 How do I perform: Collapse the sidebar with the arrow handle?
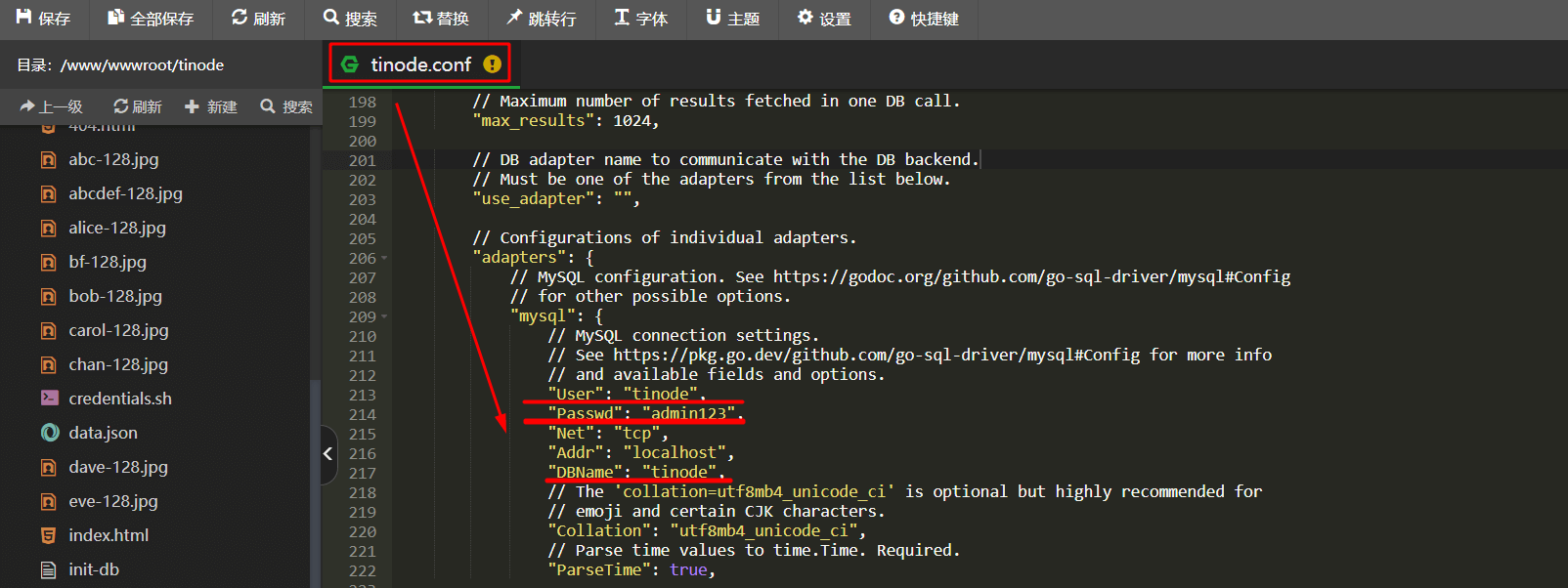[x=328, y=454]
